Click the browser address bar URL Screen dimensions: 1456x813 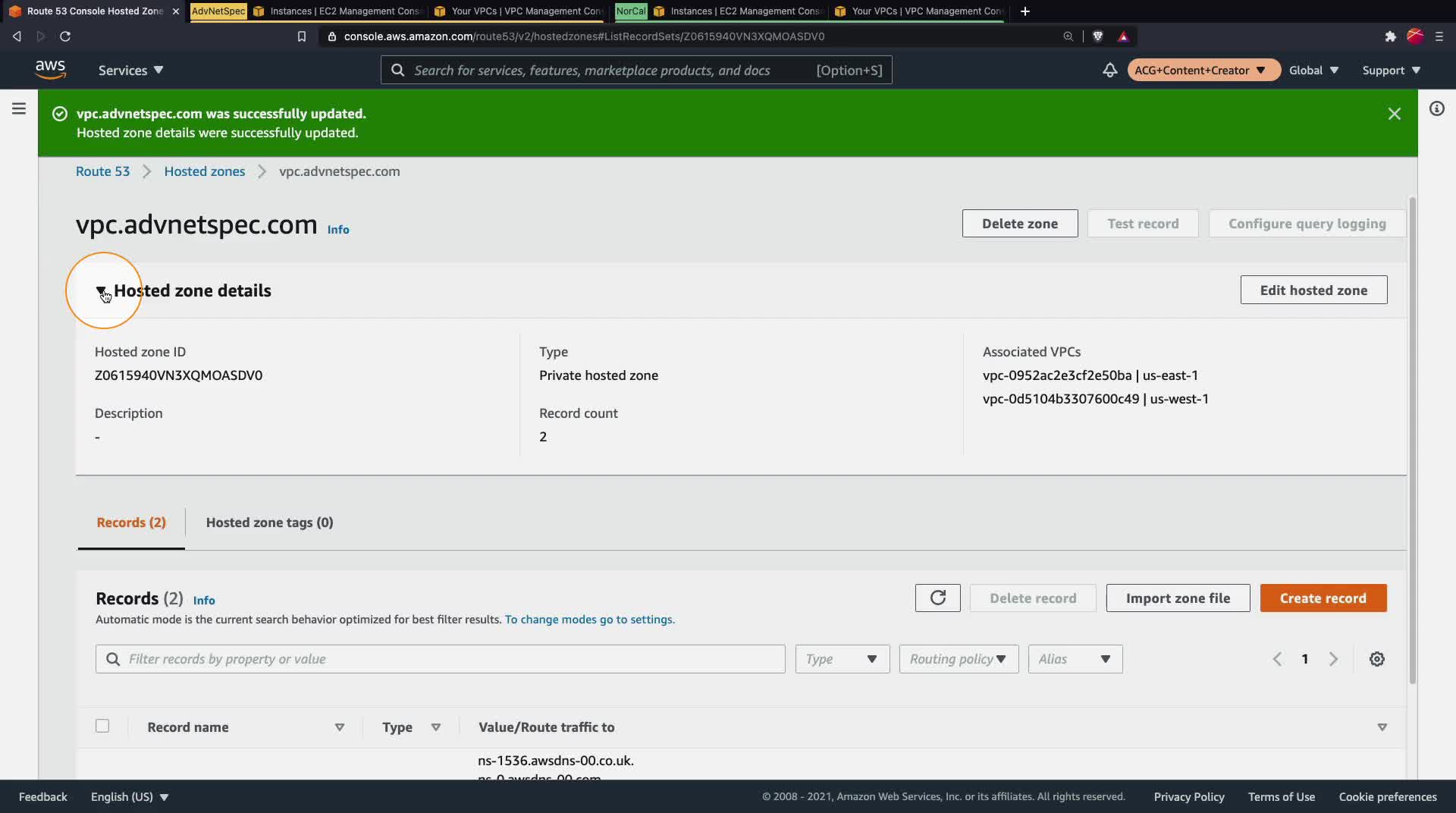tap(584, 36)
